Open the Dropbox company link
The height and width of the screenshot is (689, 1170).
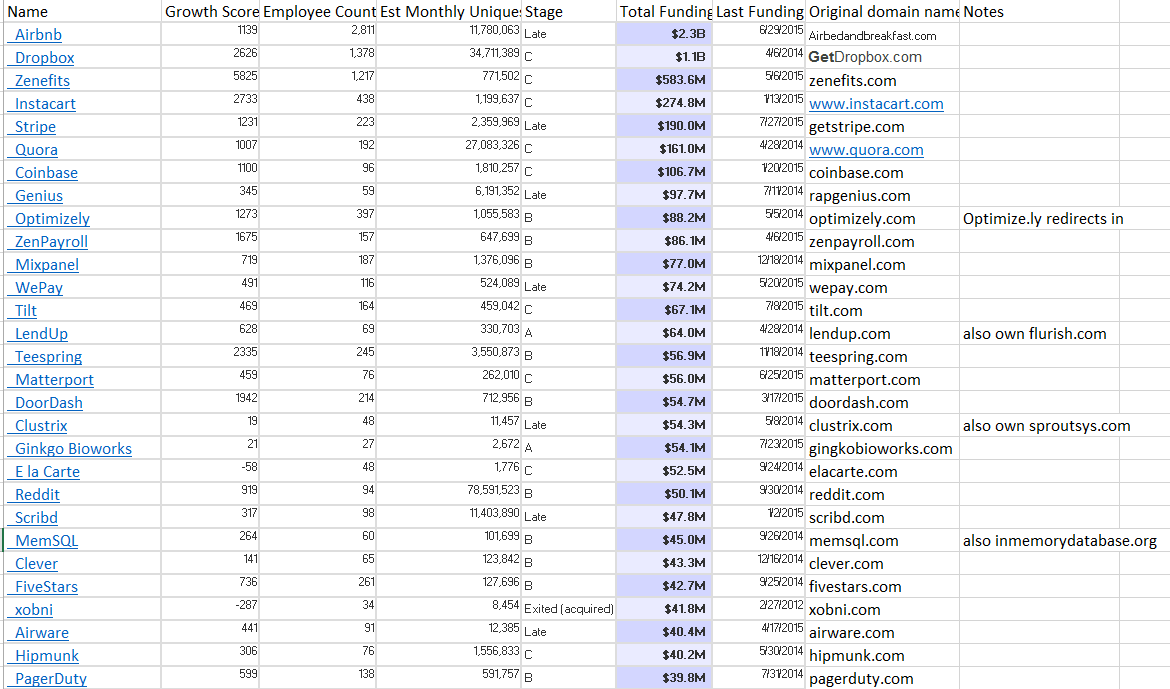coord(45,58)
